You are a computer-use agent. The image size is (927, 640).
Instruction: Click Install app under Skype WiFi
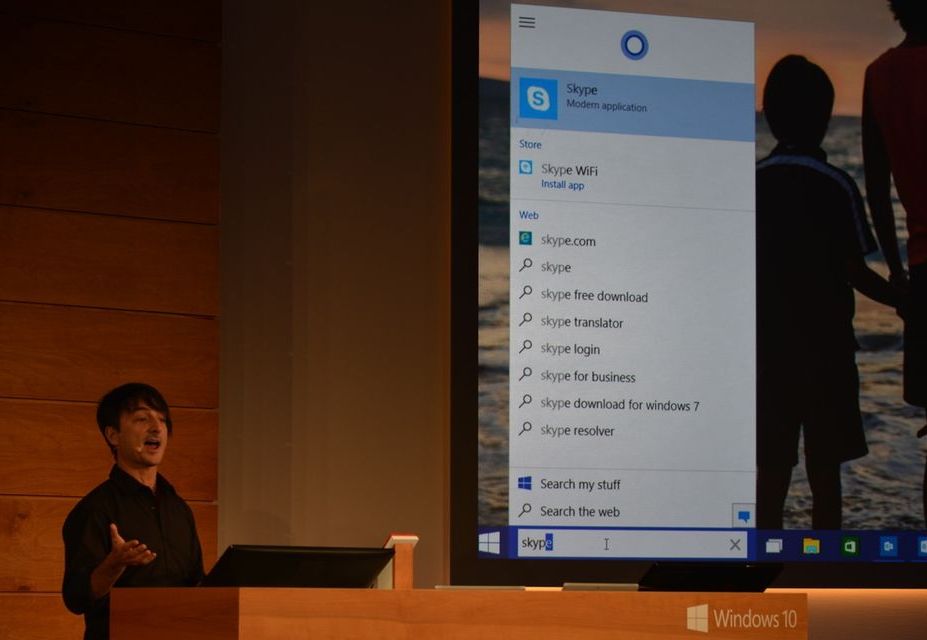[562, 185]
